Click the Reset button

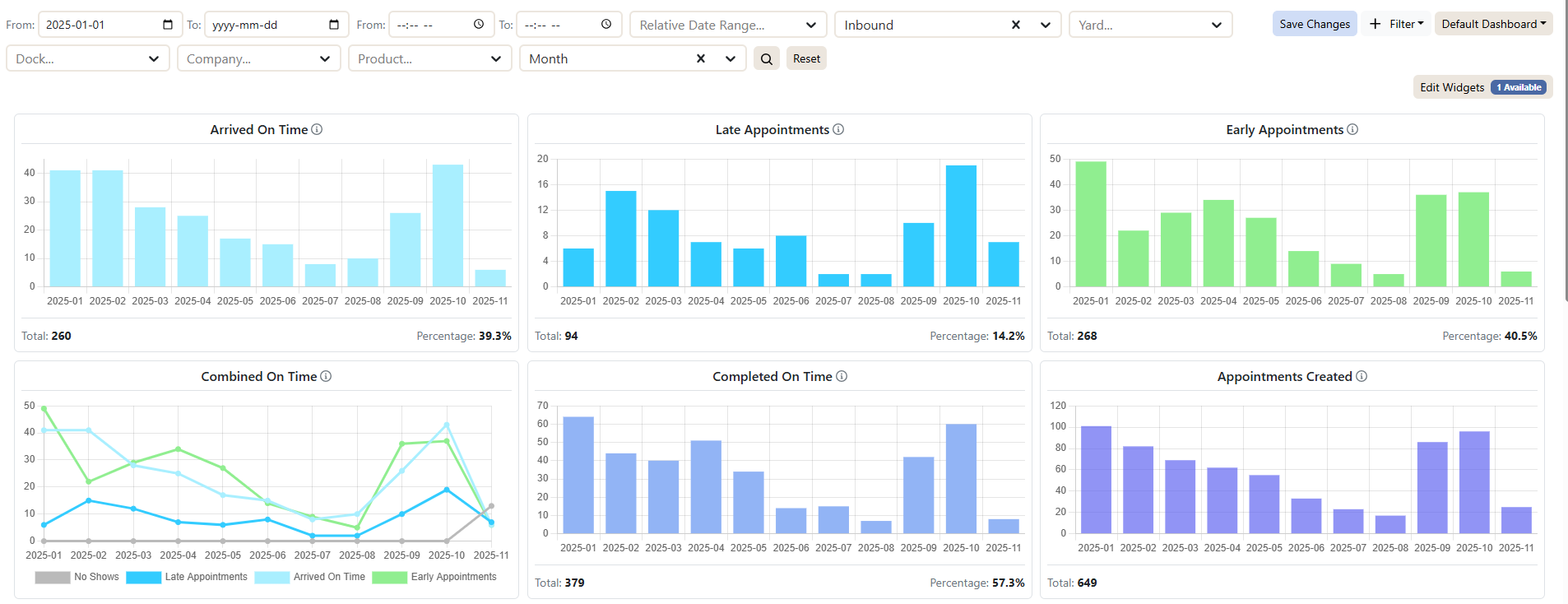[806, 58]
